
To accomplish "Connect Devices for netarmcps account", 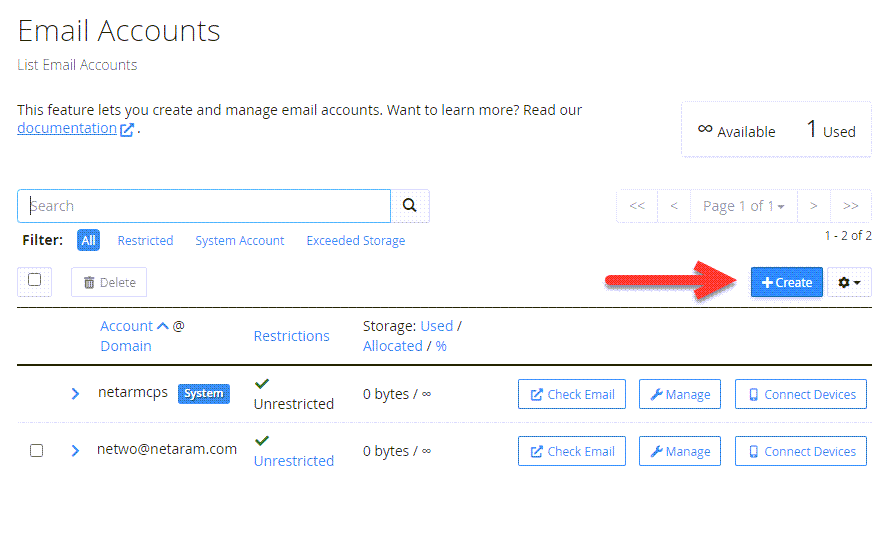I will 800,394.
